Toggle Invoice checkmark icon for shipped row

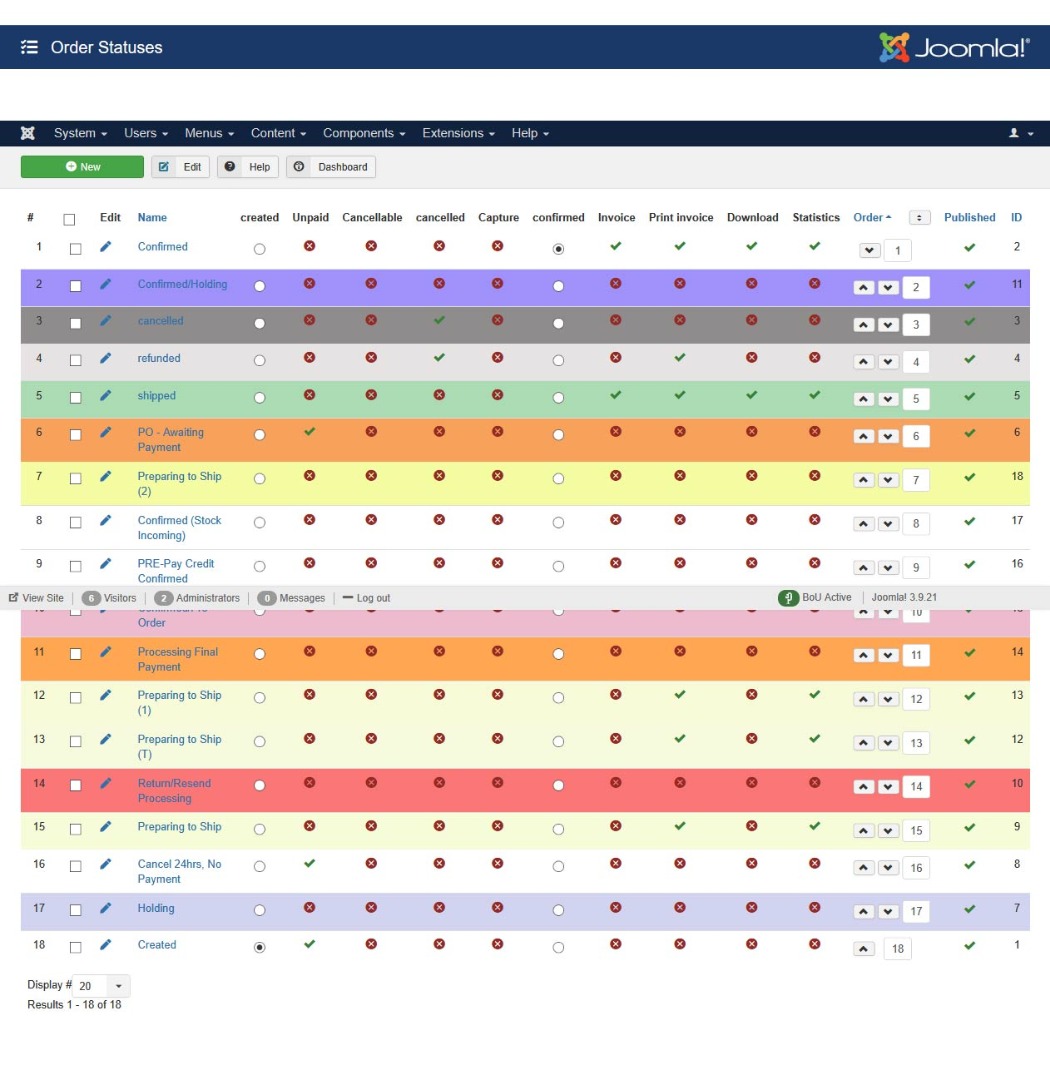[616, 395]
